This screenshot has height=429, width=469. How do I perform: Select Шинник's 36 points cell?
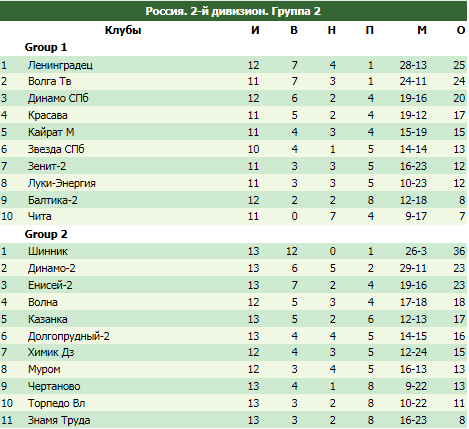pos(459,251)
